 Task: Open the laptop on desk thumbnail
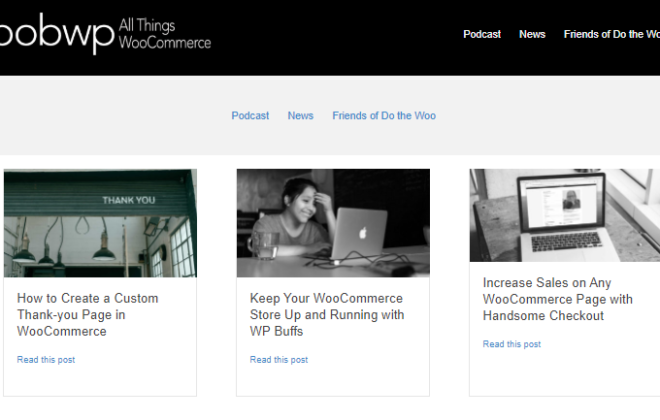pos(565,215)
